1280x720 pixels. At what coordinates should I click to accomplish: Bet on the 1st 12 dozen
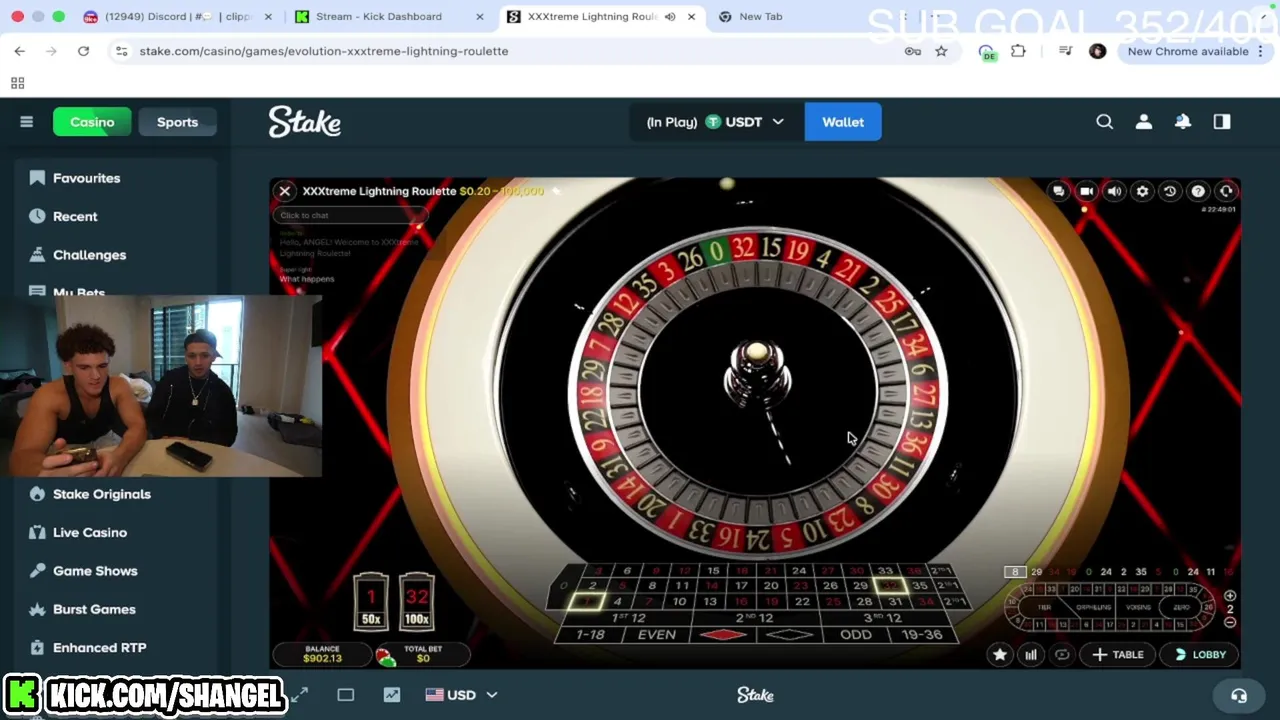tap(628, 618)
